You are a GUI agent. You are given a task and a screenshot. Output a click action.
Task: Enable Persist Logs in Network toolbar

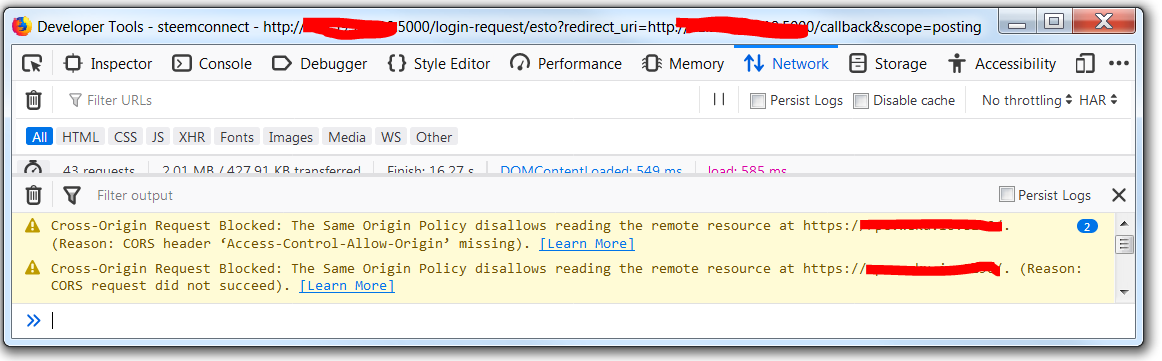point(757,101)
